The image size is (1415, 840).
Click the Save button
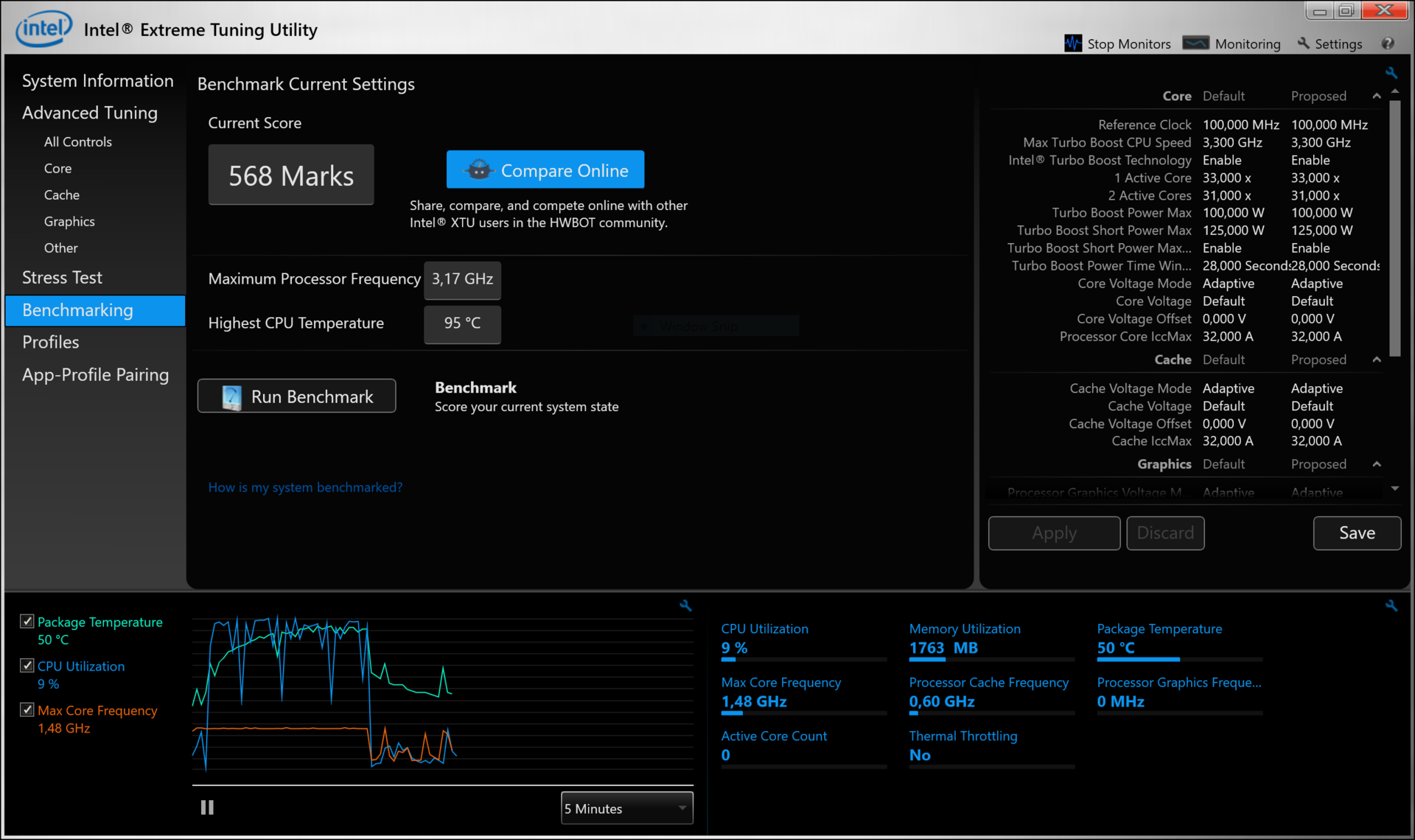[1356, 533]
